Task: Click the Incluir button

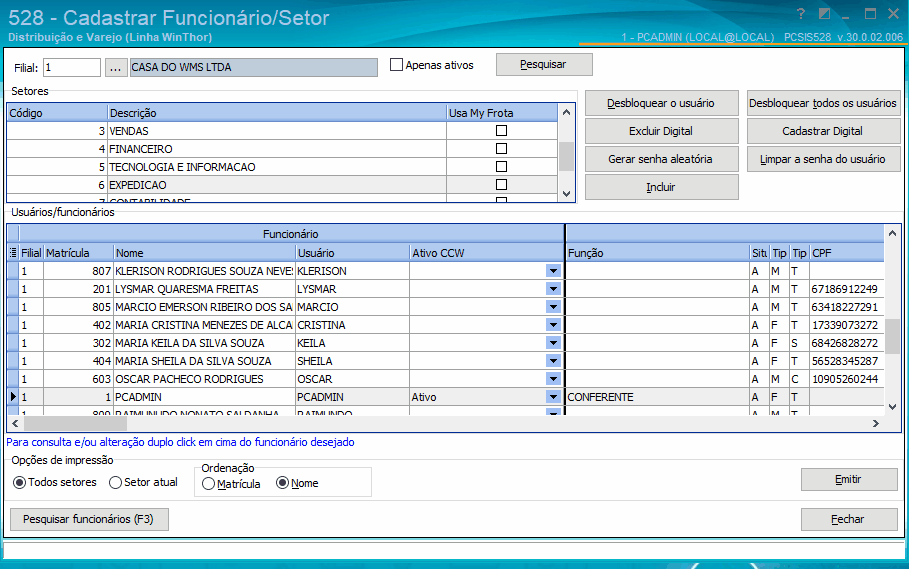Action: click(661, 187)
